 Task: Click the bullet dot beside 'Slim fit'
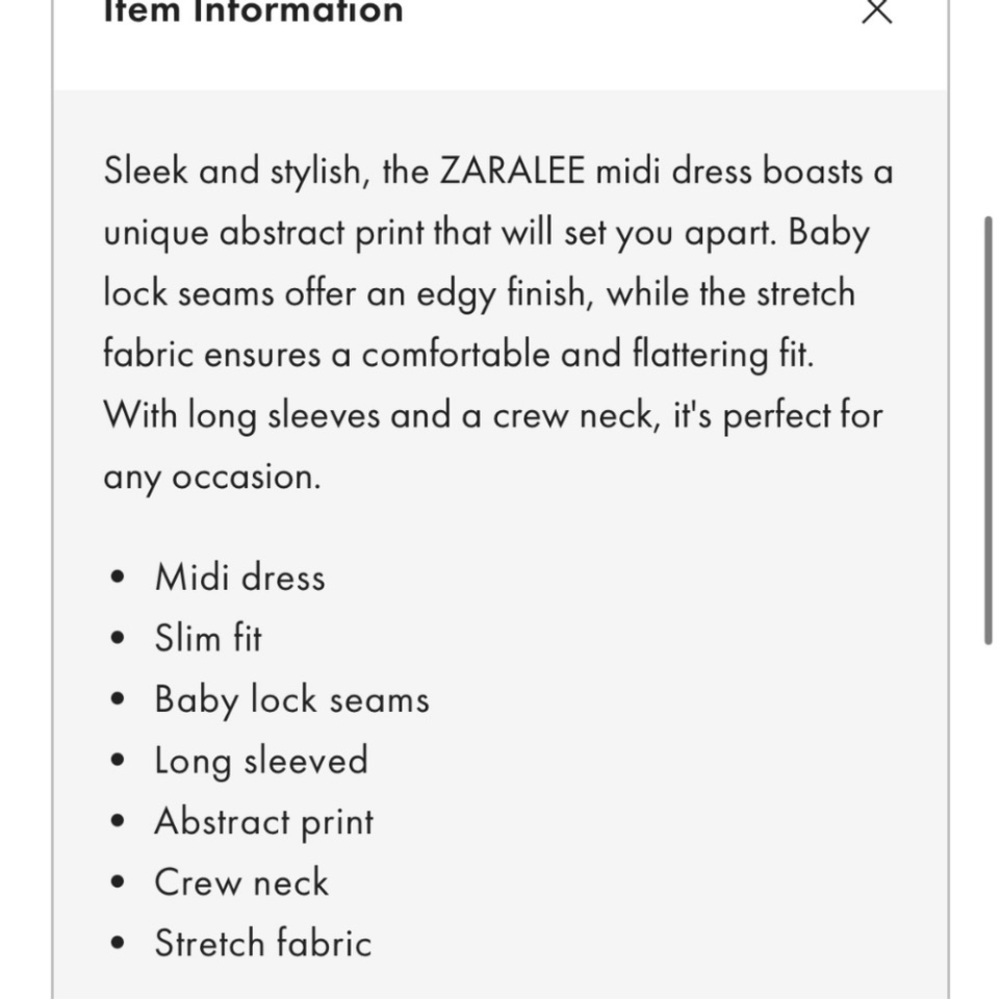pos(117,638)
